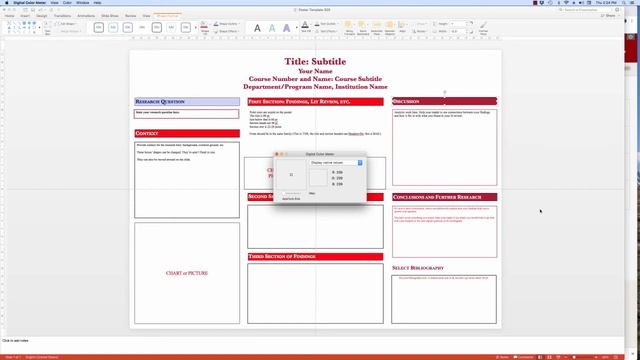The image size is (640, 360).
Task: Open the Apple menu
Action: [x=7, y=2]
